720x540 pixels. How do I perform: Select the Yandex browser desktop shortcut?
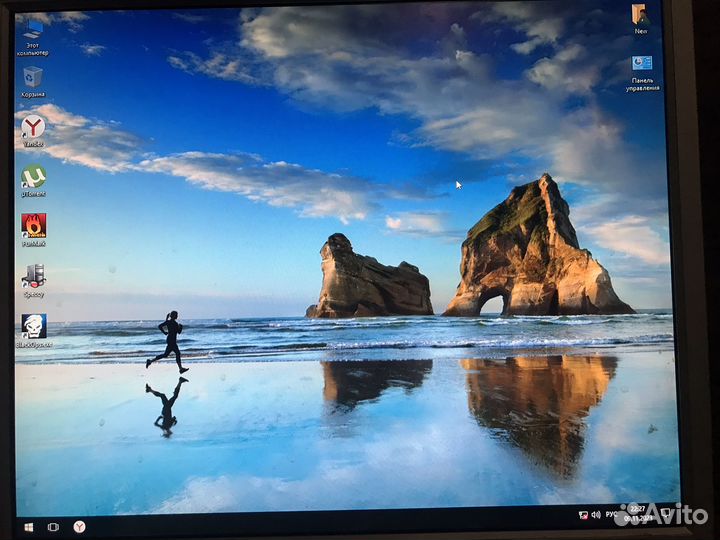click(33, 127)
